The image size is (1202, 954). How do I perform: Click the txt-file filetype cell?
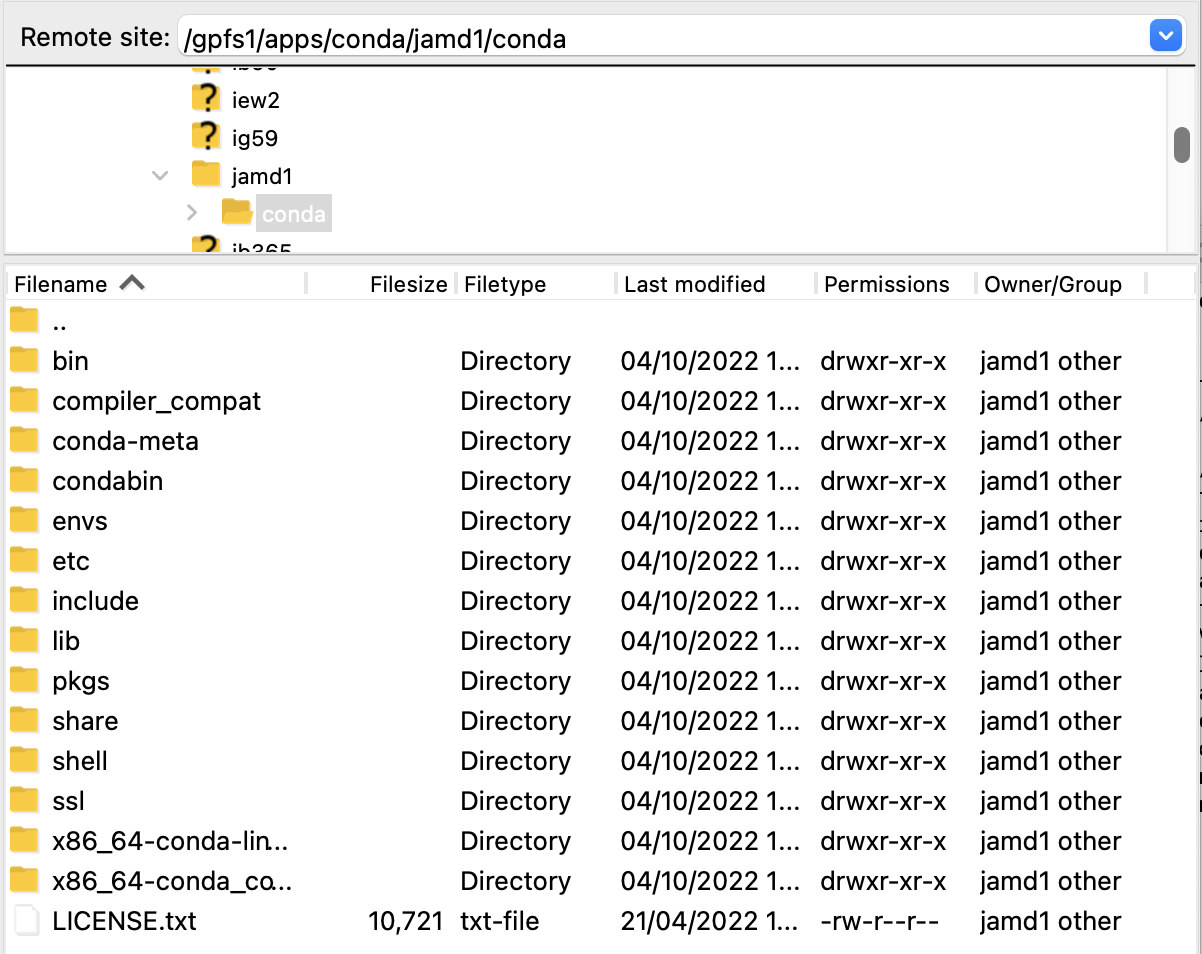pyautogui.click(x=500, y=921)
